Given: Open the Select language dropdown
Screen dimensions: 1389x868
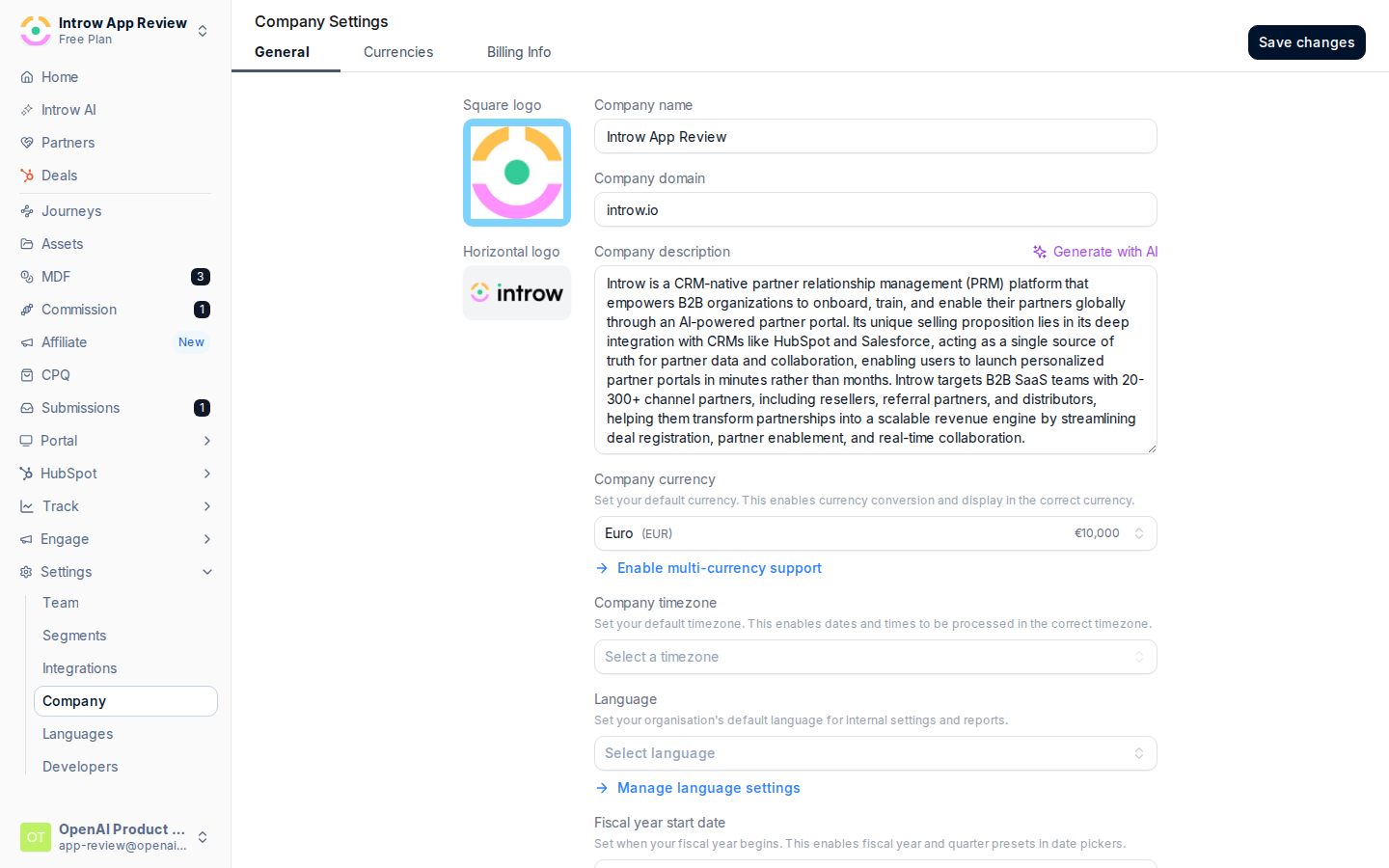Looking at the screenshot, I should tap(876, 753).
